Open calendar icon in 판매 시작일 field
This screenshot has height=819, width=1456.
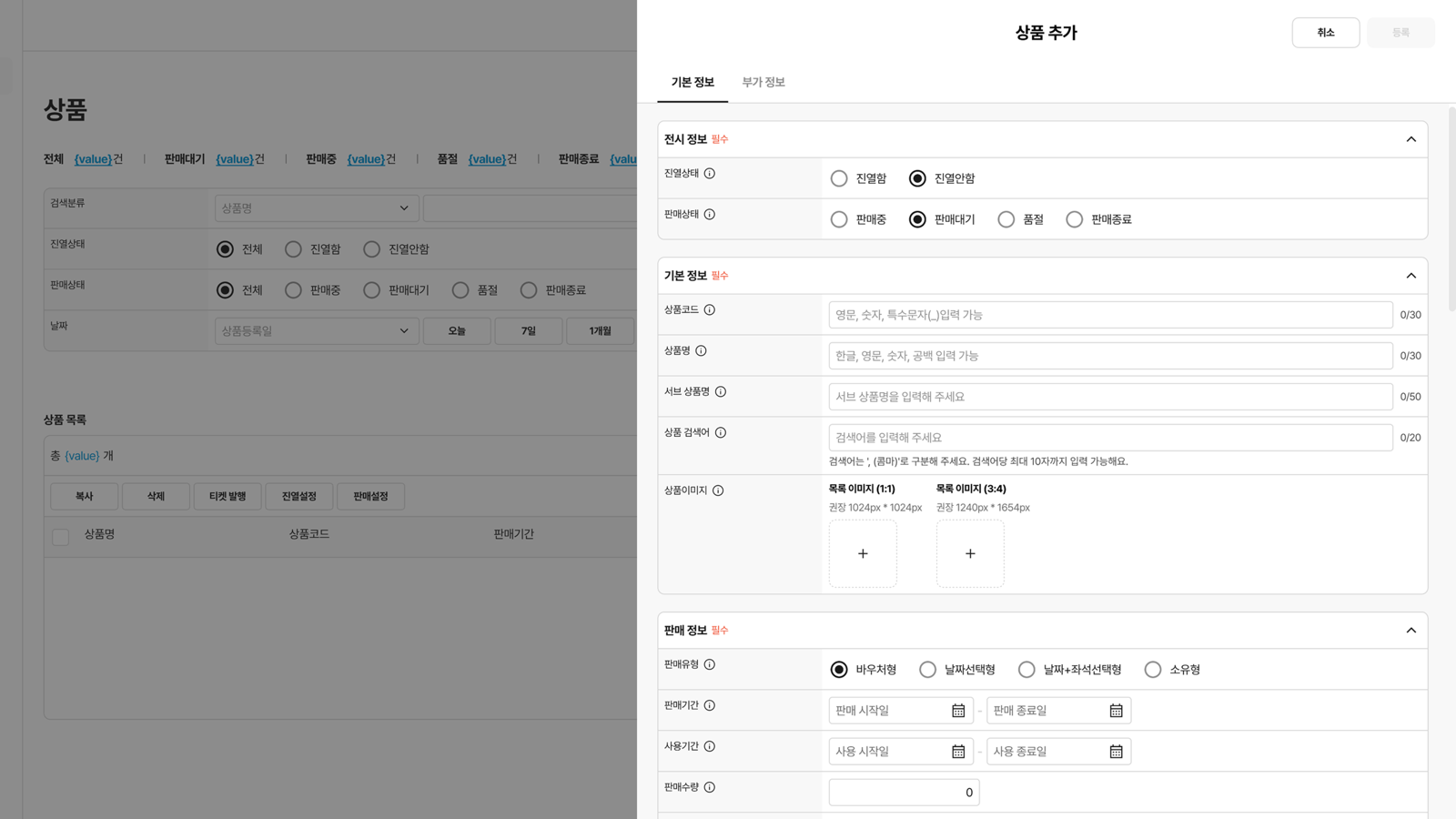point(958,711)
